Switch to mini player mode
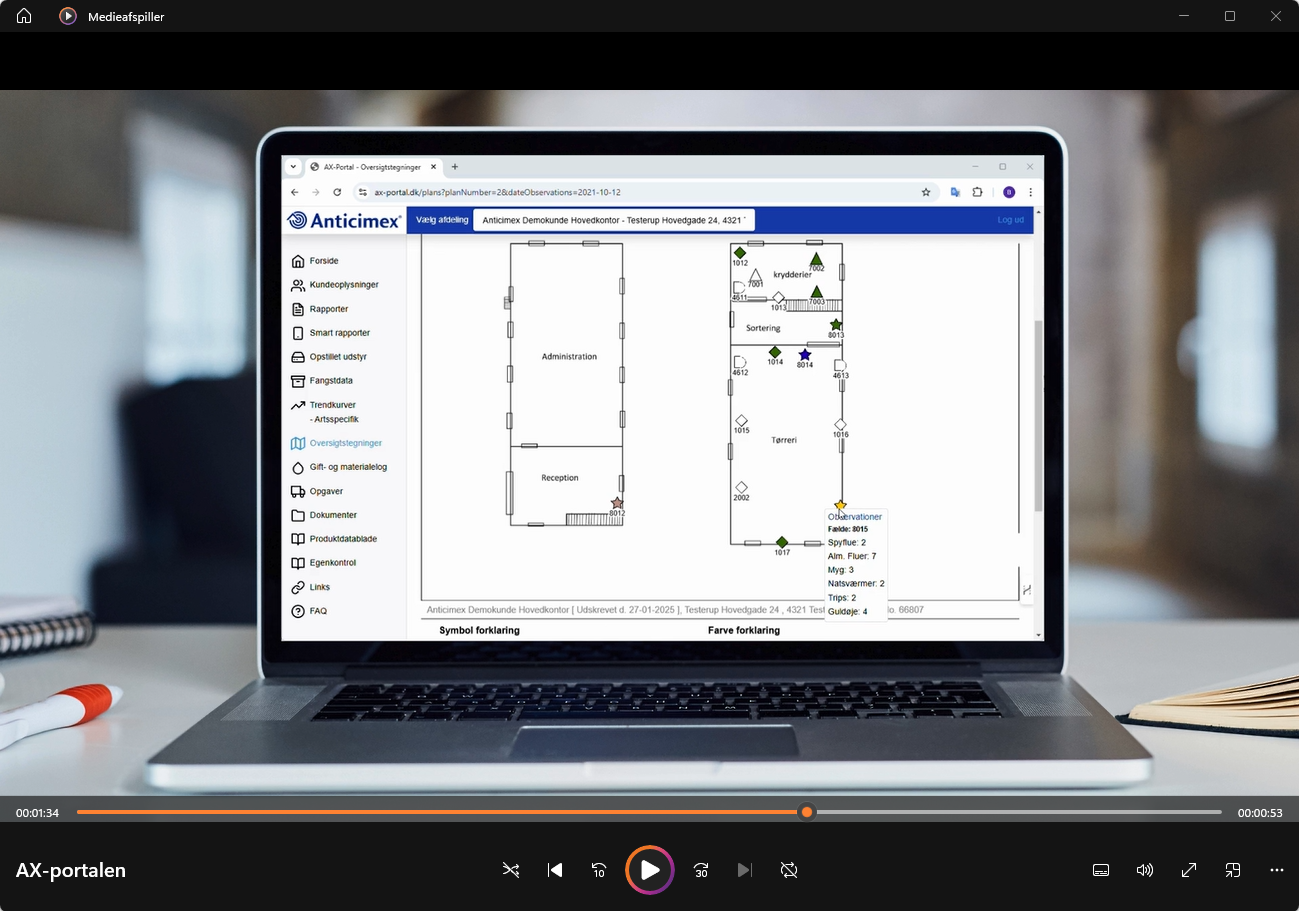 click(x=1233, y=870)
